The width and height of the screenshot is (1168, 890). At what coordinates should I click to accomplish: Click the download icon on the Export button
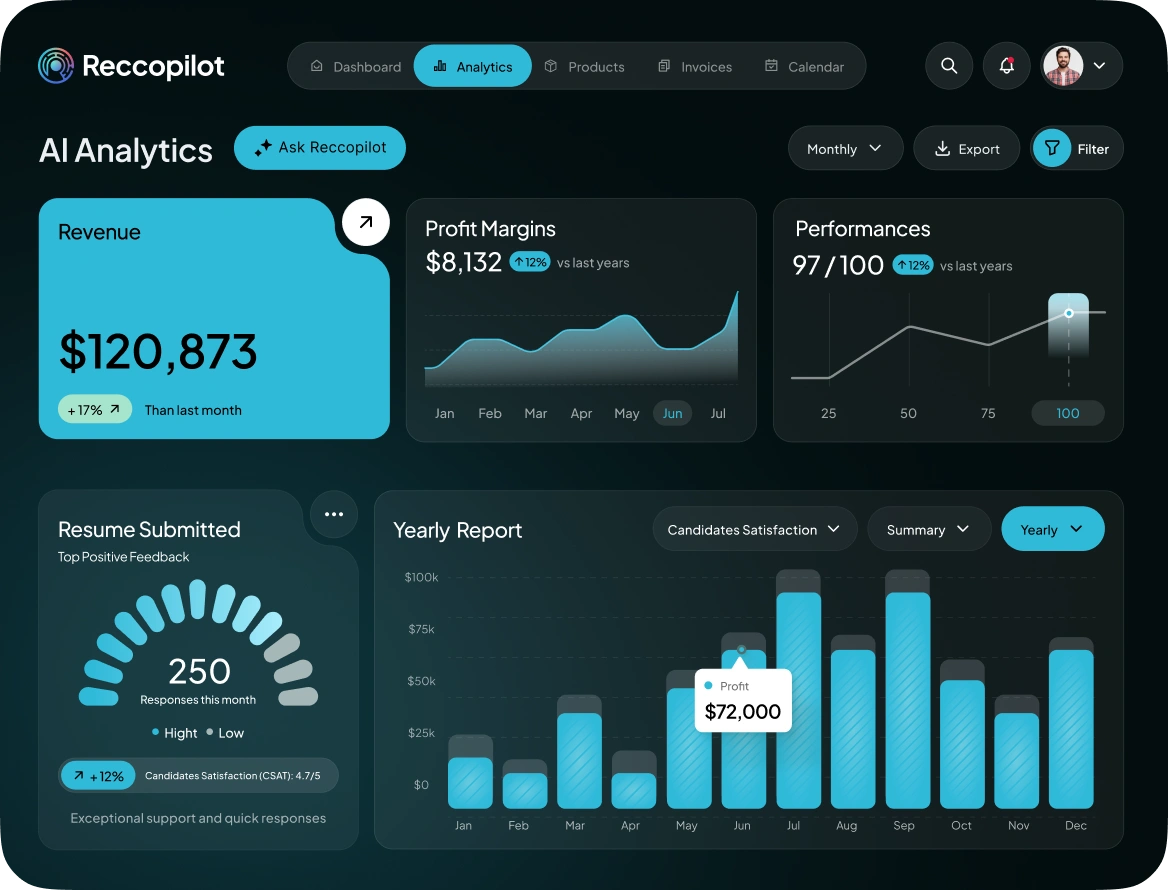941,147
